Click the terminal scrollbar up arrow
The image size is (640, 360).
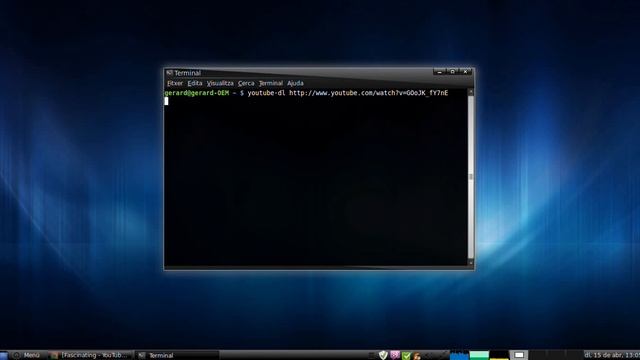pos(470,92)
